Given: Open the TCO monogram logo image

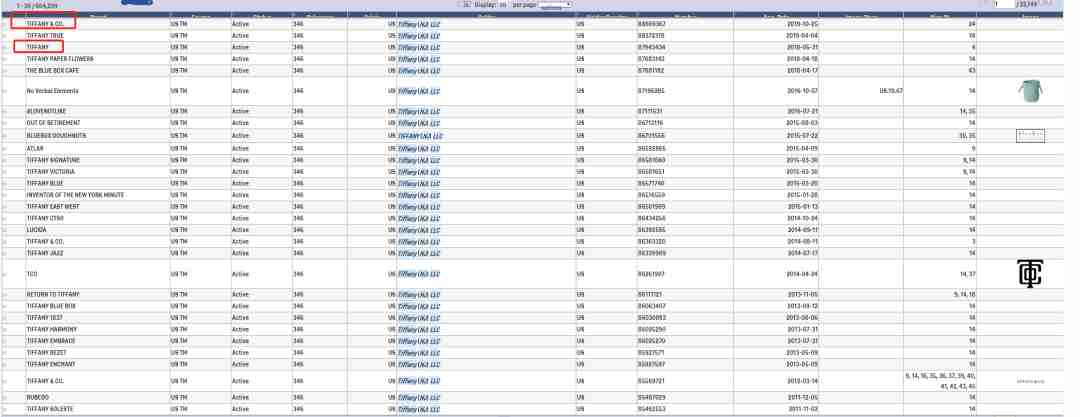Looking at the screenshot, I should [1030, 274].
